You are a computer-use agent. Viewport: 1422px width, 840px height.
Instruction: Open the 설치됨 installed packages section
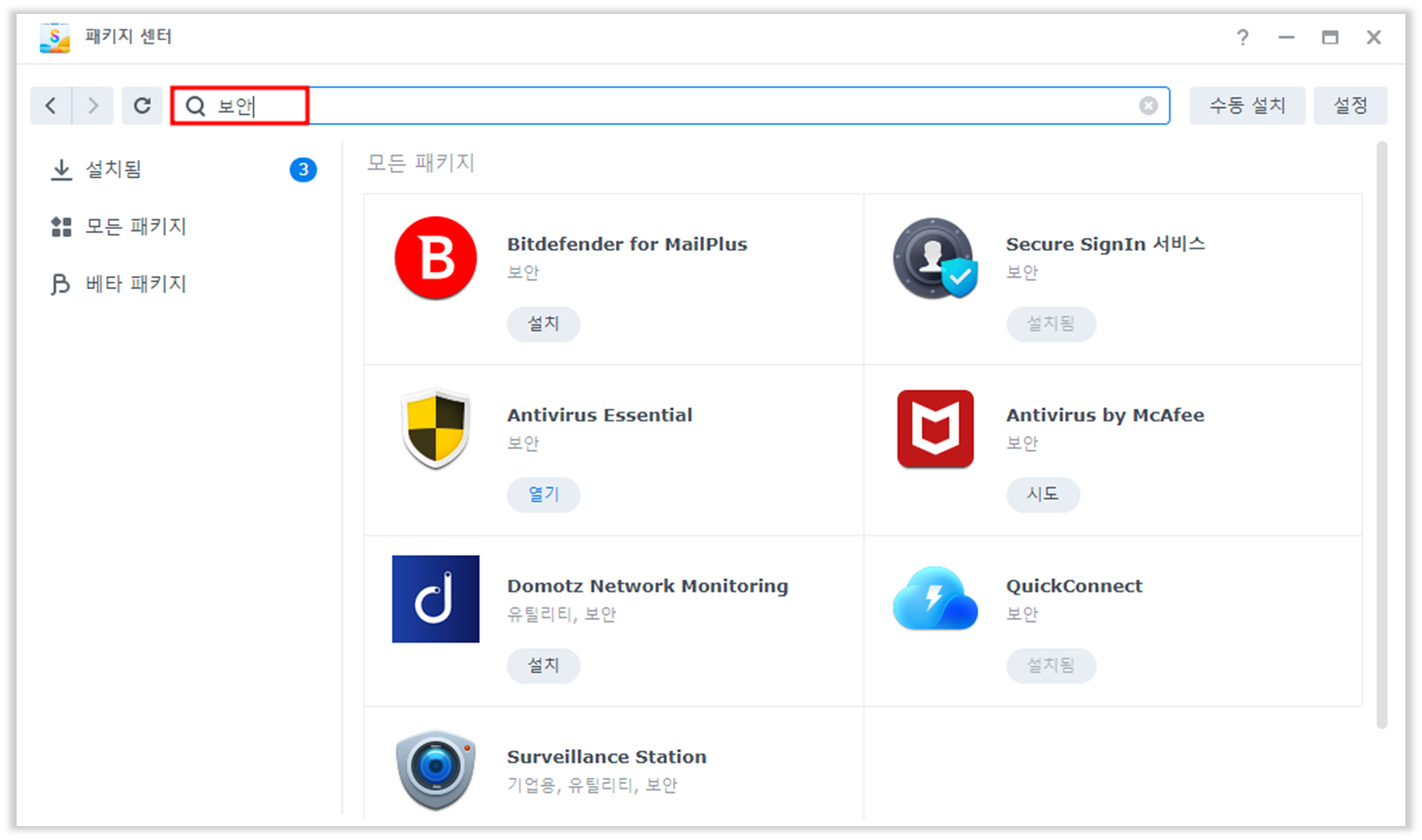(x=184, y=170)
